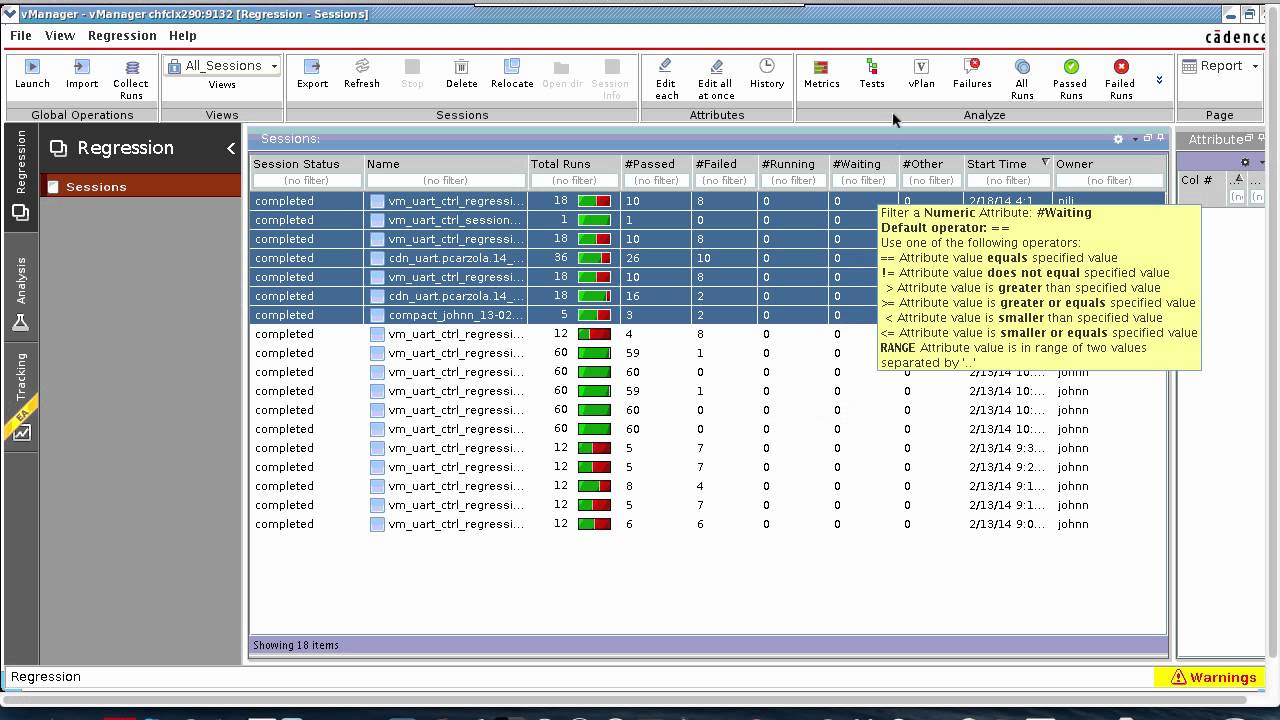
Task: Open the Edit each attributes tool
Action: click(666, 79)
